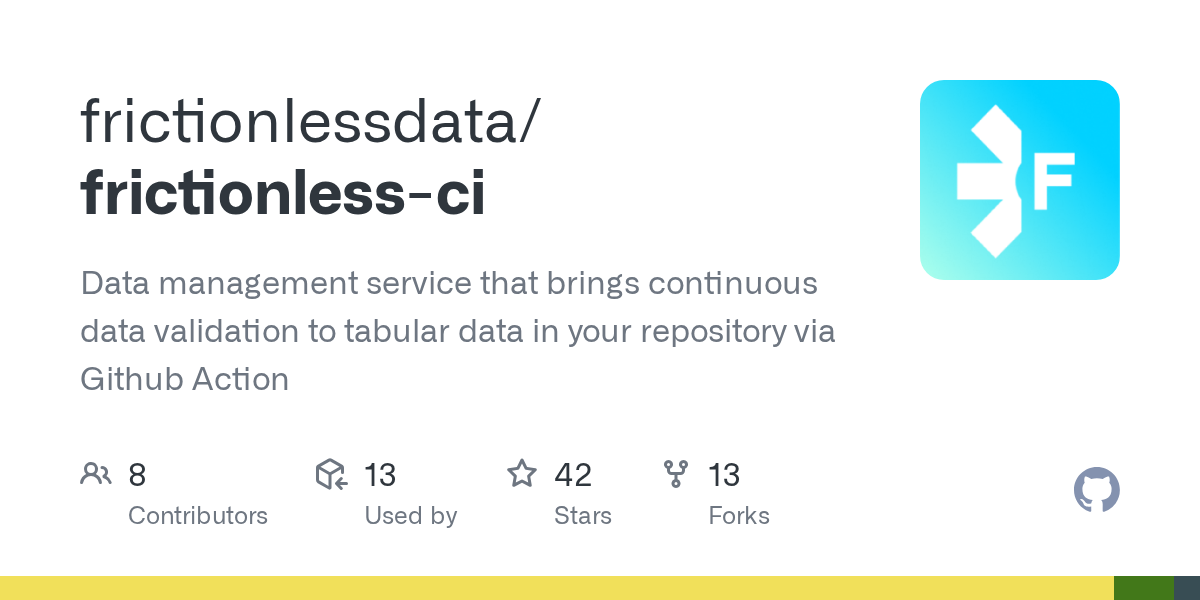Click the Used by package icon
1200x600 pixels.
pos(331,474)
